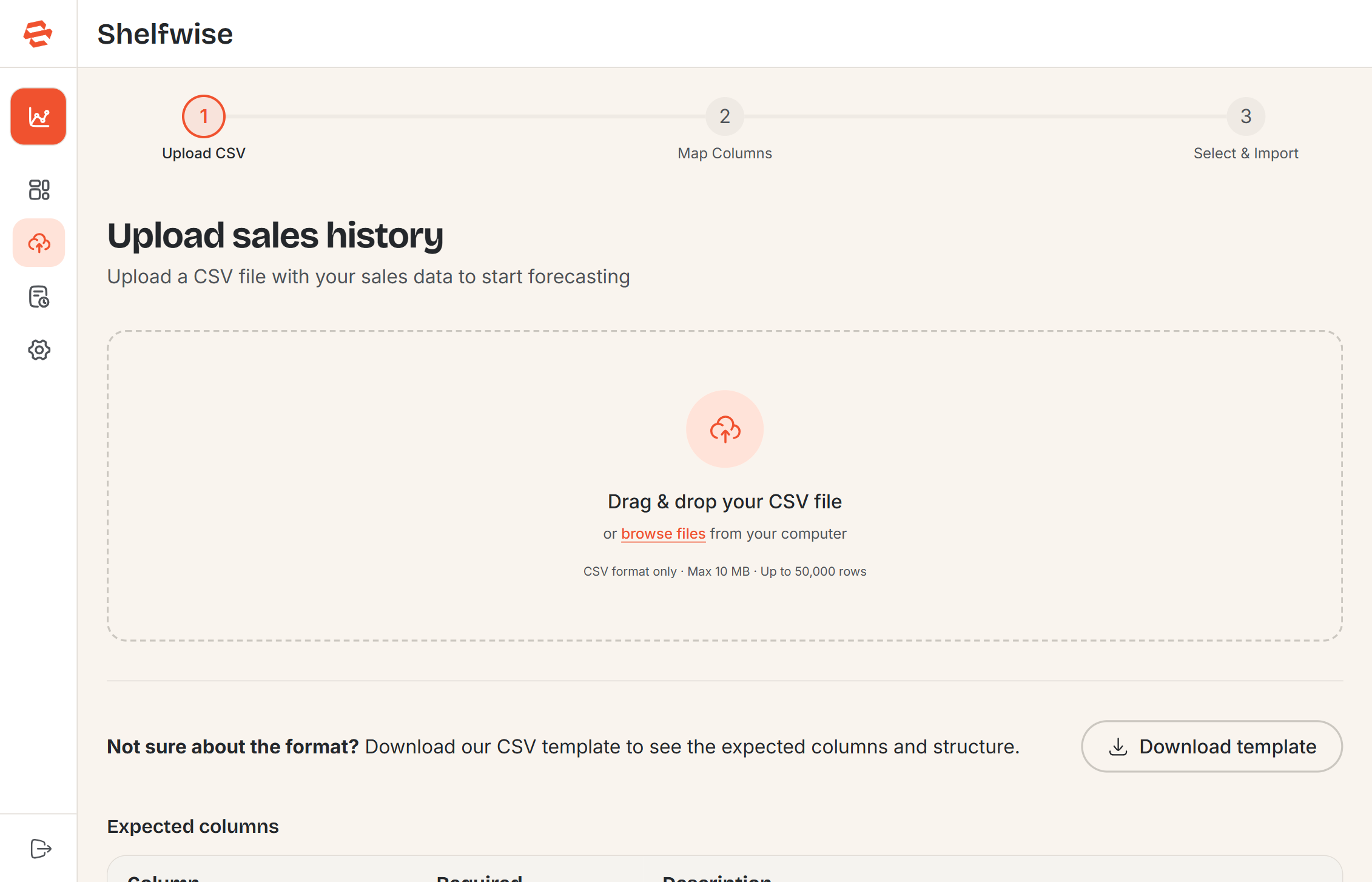The image size is (1372, 882).
Task: Click the Download template button
Action: tap(1211, 746)
